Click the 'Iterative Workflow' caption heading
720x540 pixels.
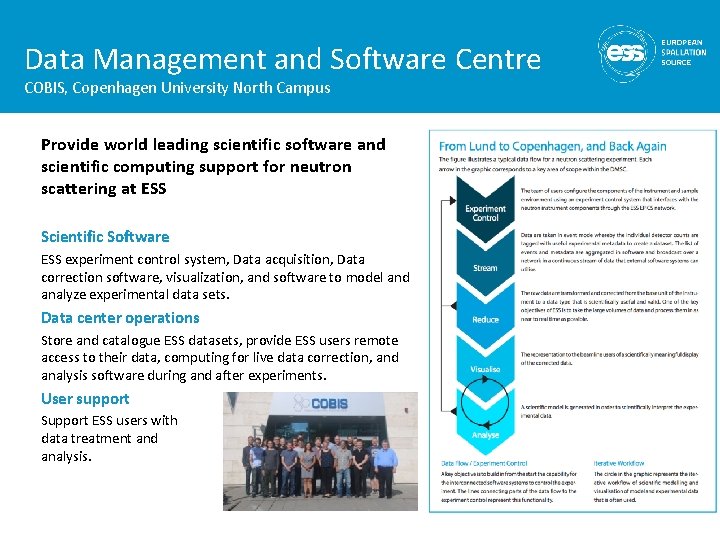(619, 463)
